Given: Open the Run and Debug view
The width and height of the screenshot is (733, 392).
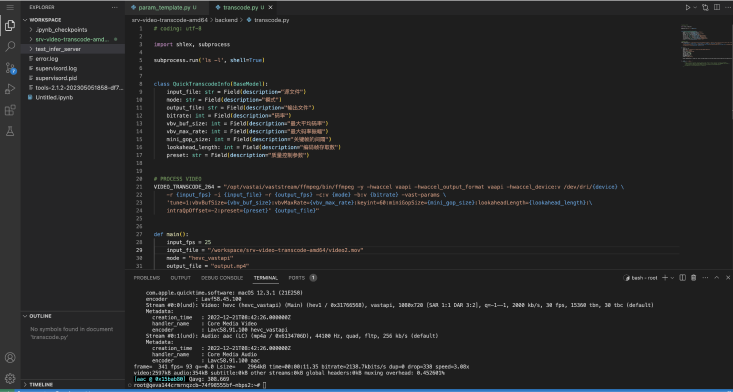Looking at the screenshot, I should pos(10,89).
